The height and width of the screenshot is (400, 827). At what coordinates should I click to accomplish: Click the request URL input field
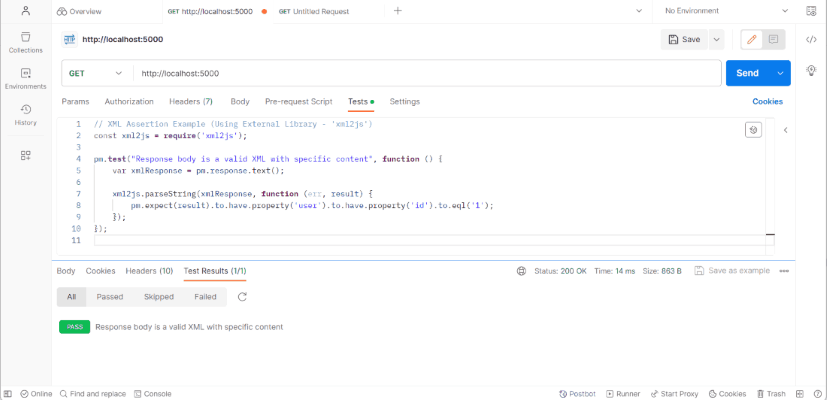(x=427, y=73)
